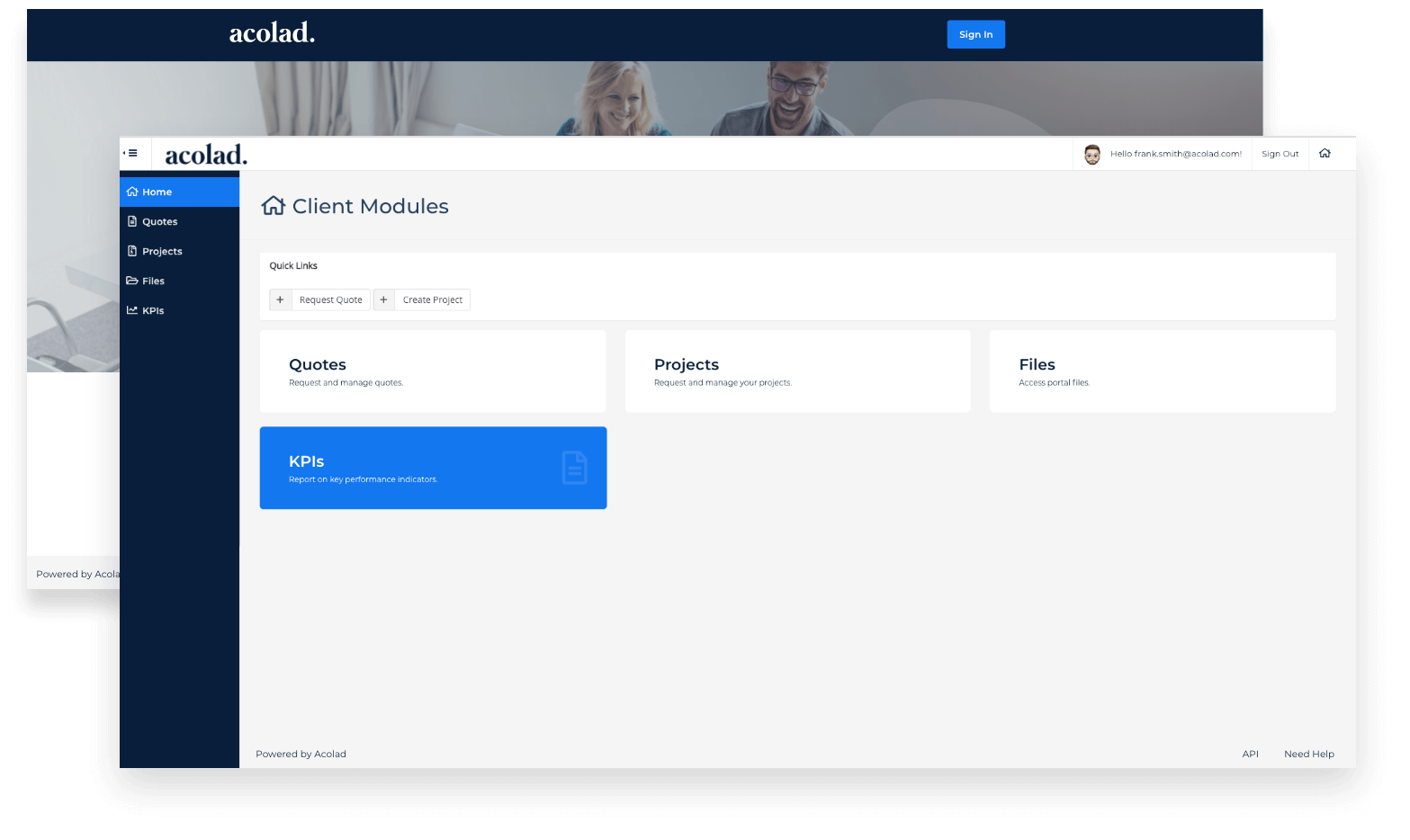
Task: Sign Out of the portal
Action: pyautogui.click(x=1280, y=153)
